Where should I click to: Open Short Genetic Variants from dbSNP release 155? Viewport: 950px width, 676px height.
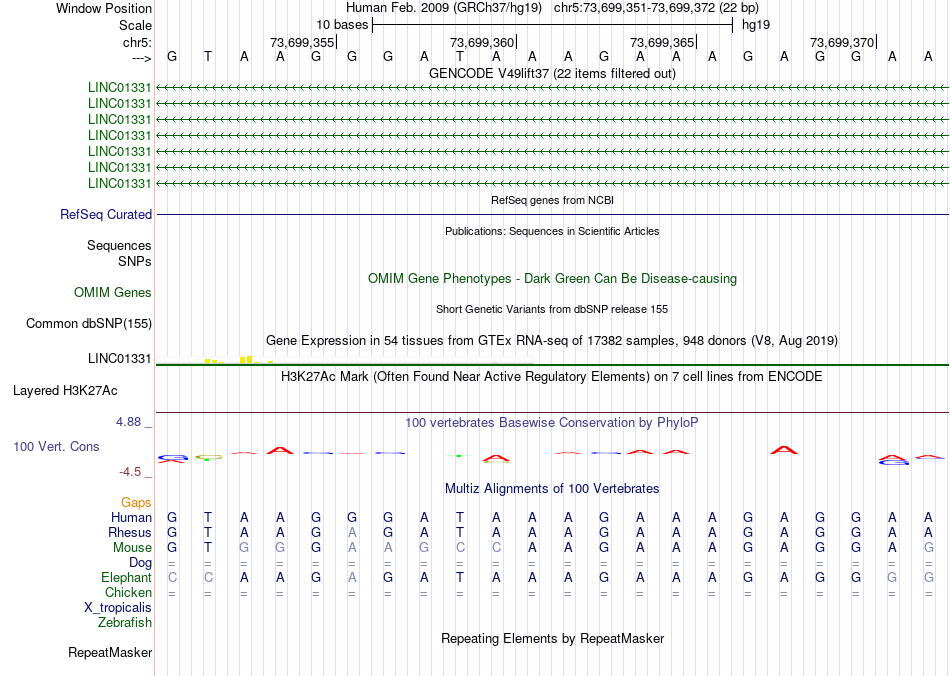click(x=552, y=309)
